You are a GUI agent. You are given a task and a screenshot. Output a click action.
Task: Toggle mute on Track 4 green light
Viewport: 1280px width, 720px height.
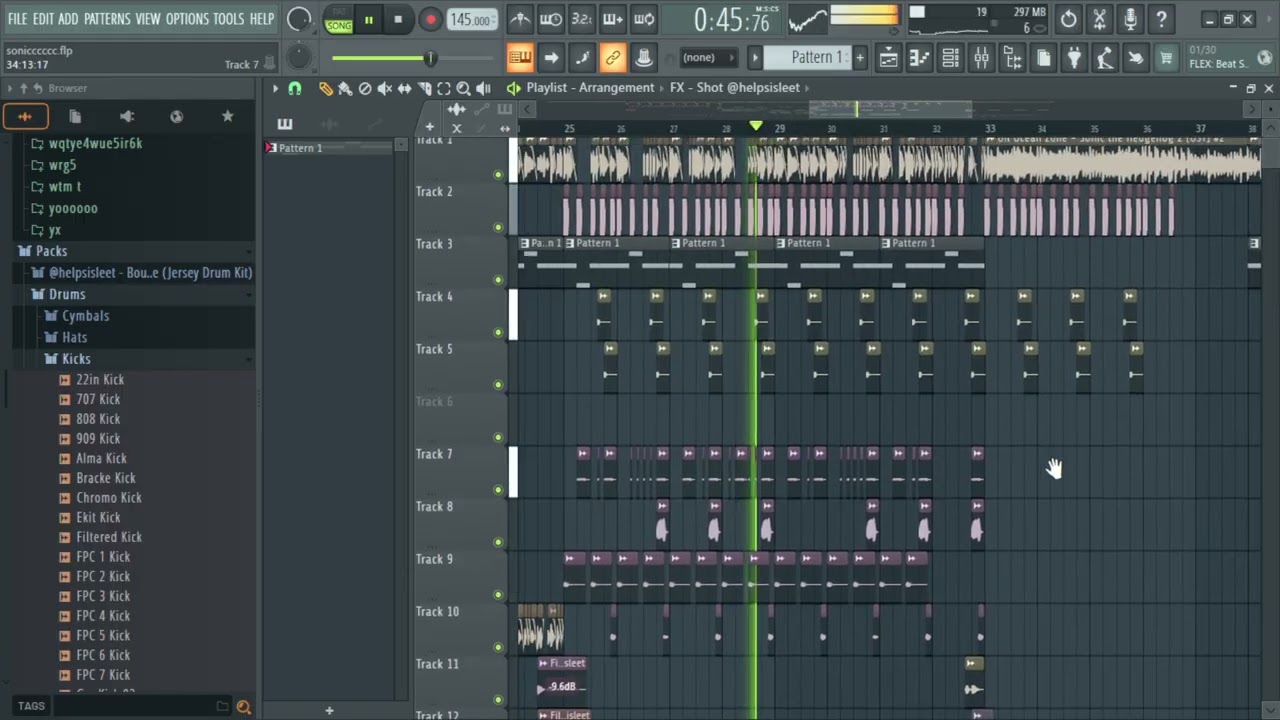(x=498, y=332)
